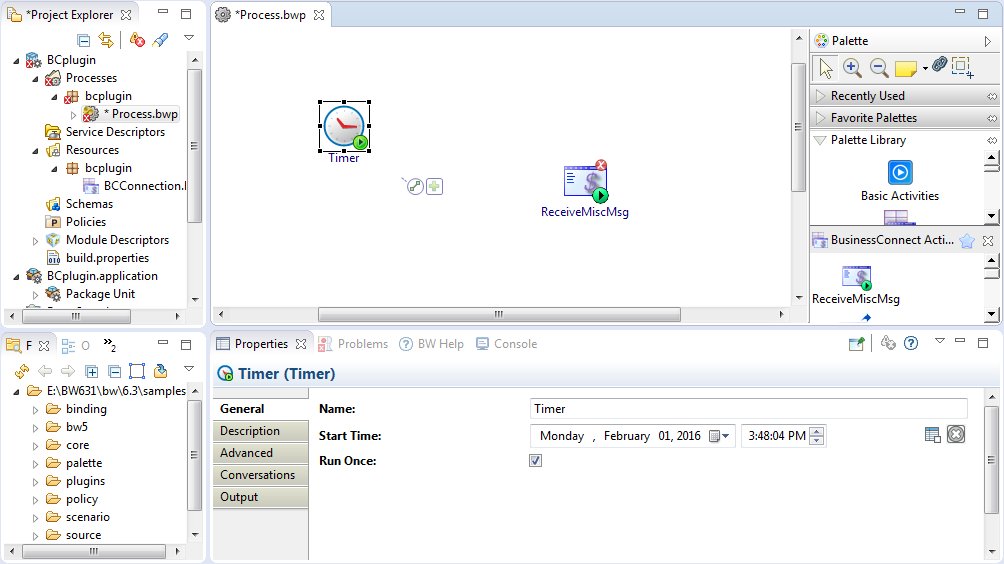1004x564 pixels.
Task: Switch to the Outline view tab
Action: point(76,346)
